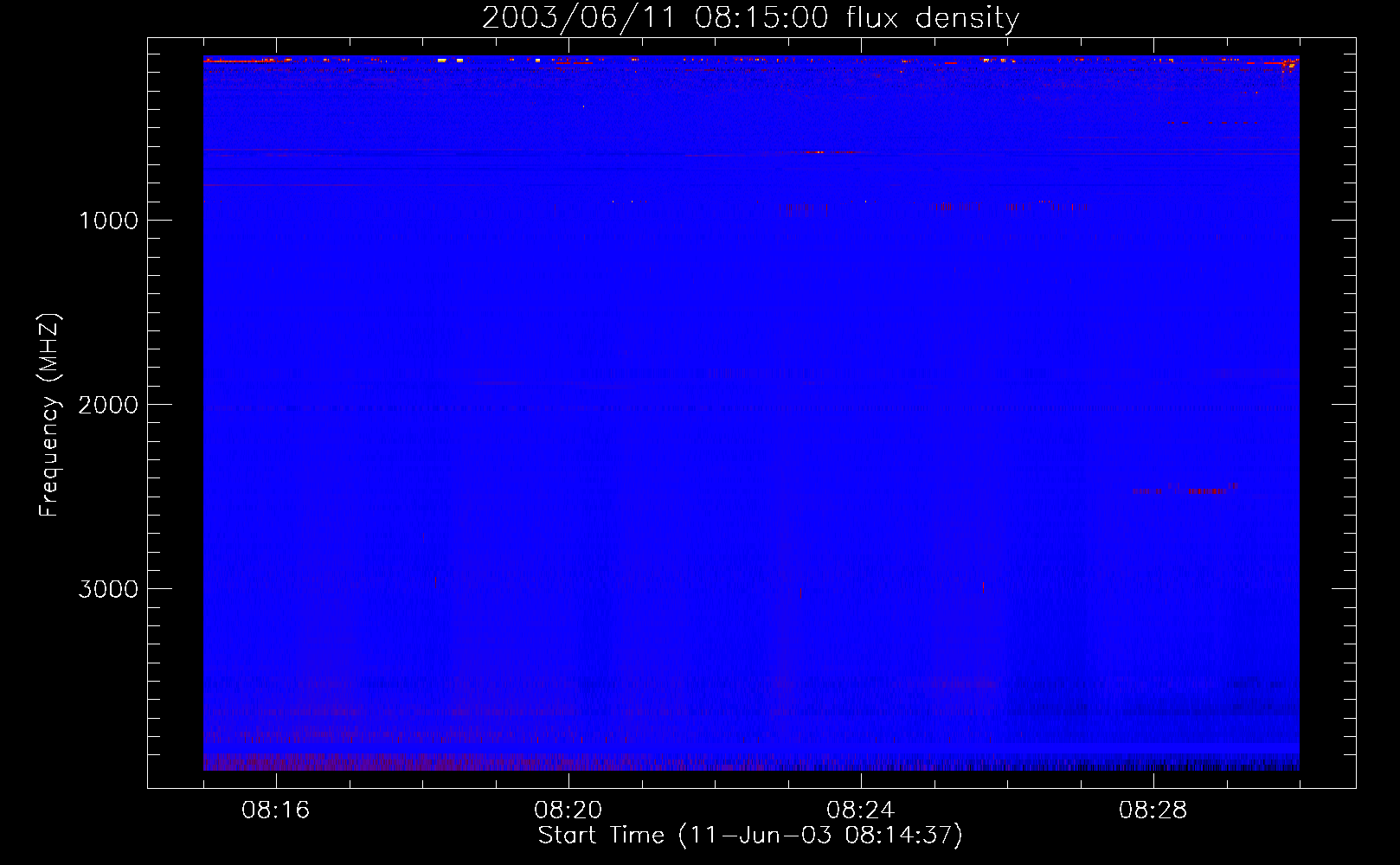Image resolution: width=1400 pixels, height=865 pixels.
Task: Click the 2000 frequency tick label
Action: tap(108, 405)
